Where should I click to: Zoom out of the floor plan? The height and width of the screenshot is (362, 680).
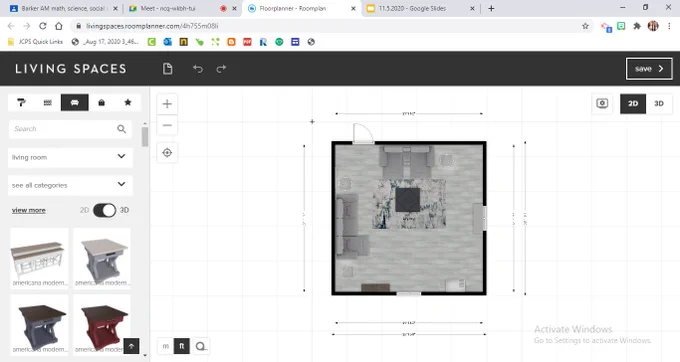[x=167, y=125]
